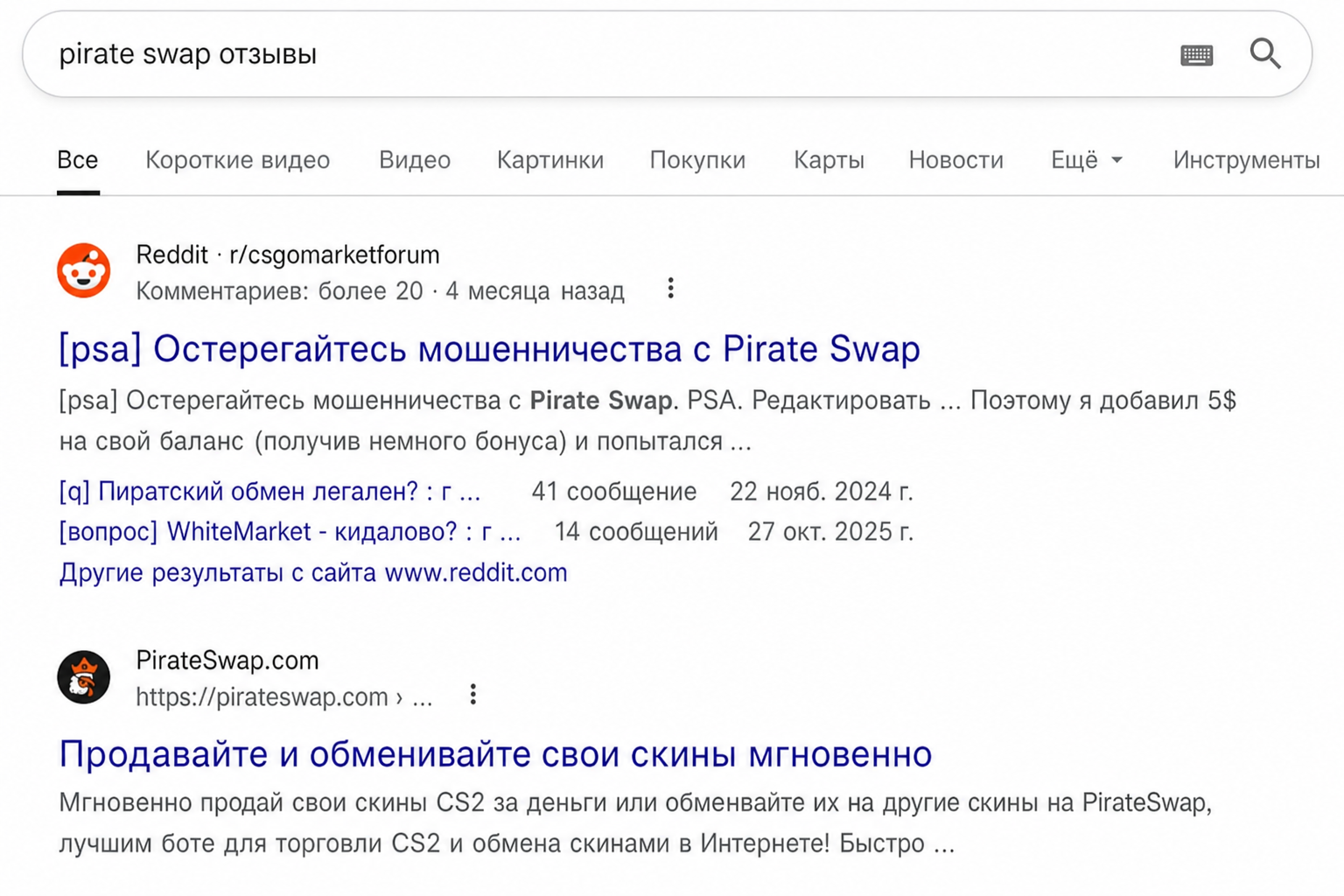Open three-dot menu for Reddit result
Screen dimensions: 1344x896
pos(670,289)
